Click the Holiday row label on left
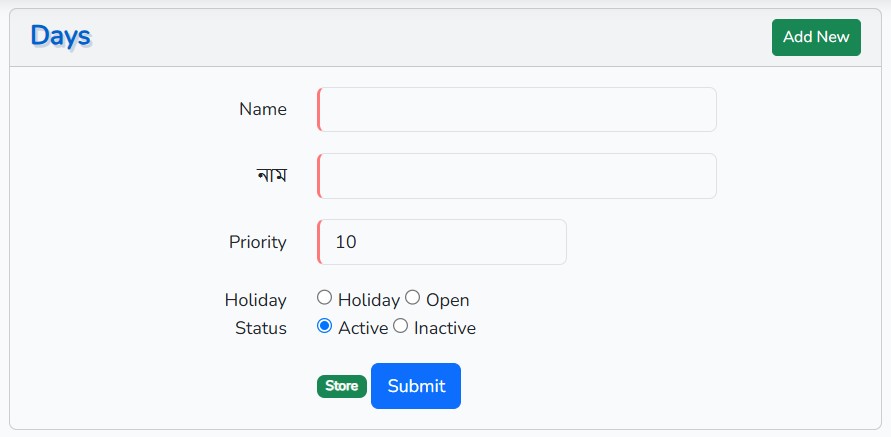Viewport: 891px width, 437px height. (256, 300)
